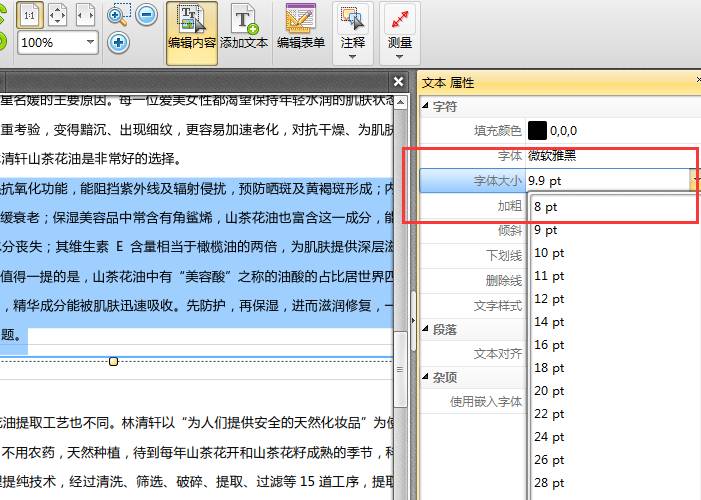
Task: Click the black fill color swatch
Action: coord(538,130)
